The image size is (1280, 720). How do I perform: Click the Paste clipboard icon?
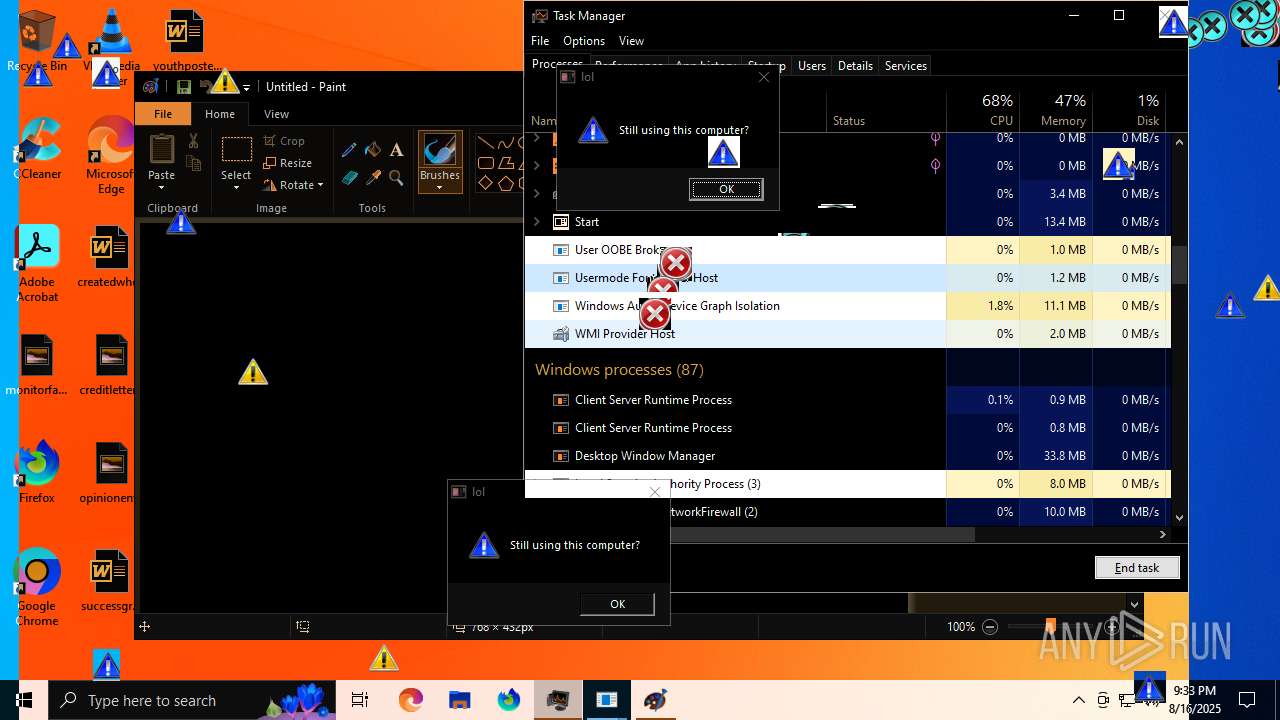click(161, 150)
